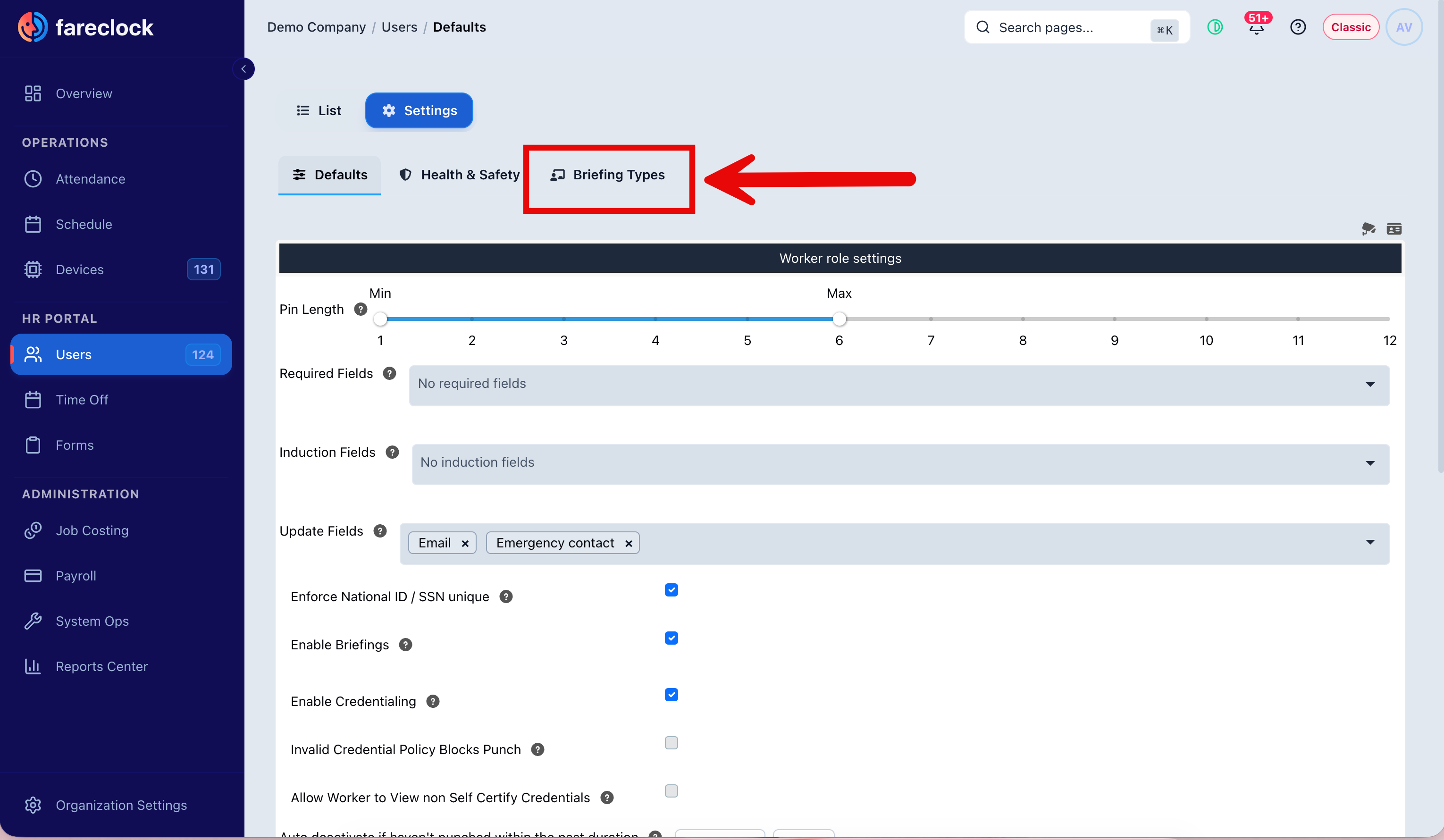Open the Induction Fields dropdown

coord(901,464)
